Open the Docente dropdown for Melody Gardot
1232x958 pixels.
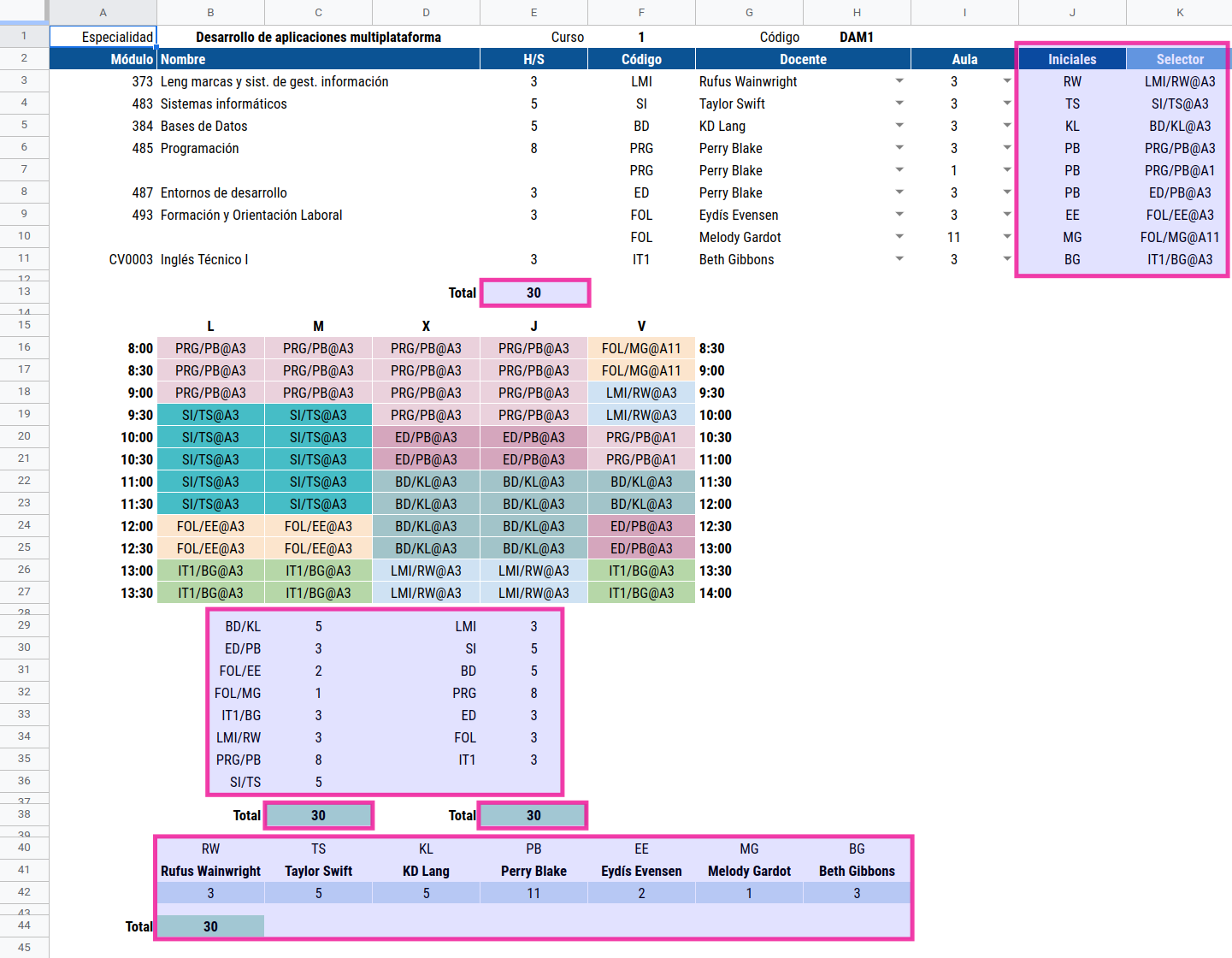click(899, 237)
